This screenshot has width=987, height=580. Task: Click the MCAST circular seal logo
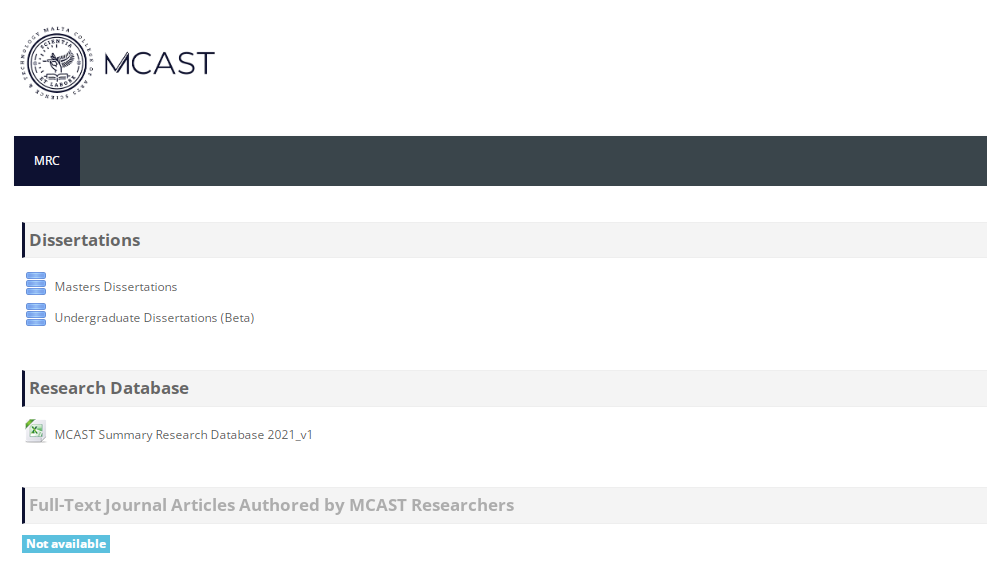tap(56, 64)
